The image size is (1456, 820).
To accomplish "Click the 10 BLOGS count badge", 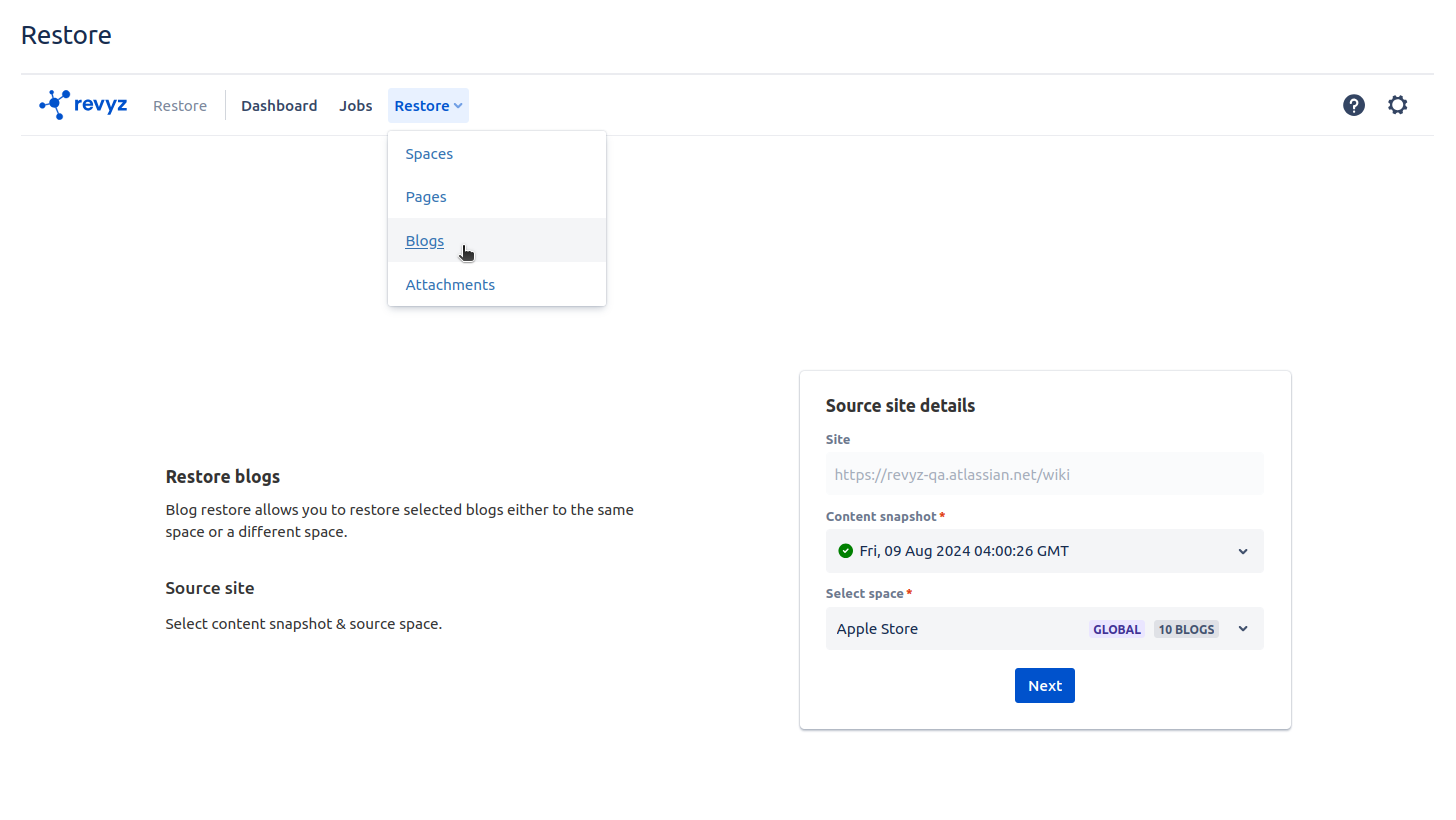I will (x=1186, y=629).
